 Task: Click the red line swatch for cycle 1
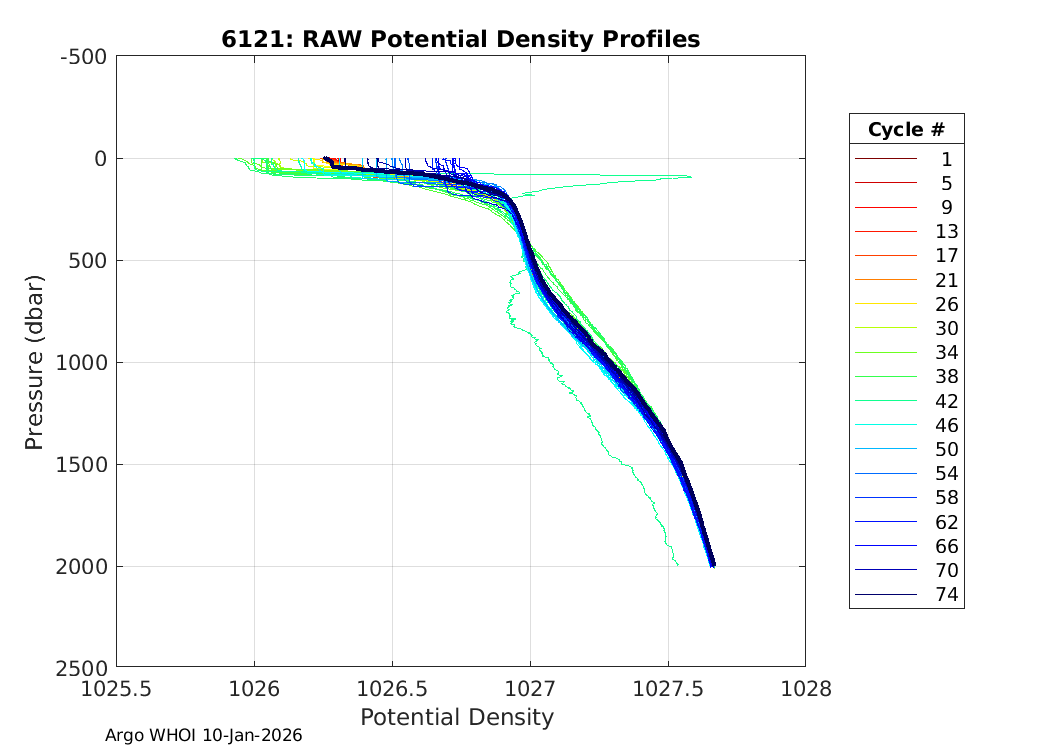click(886, 159)
